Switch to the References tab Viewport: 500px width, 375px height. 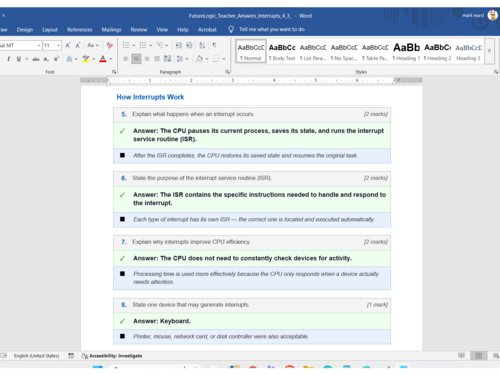[x=80, y=30]
